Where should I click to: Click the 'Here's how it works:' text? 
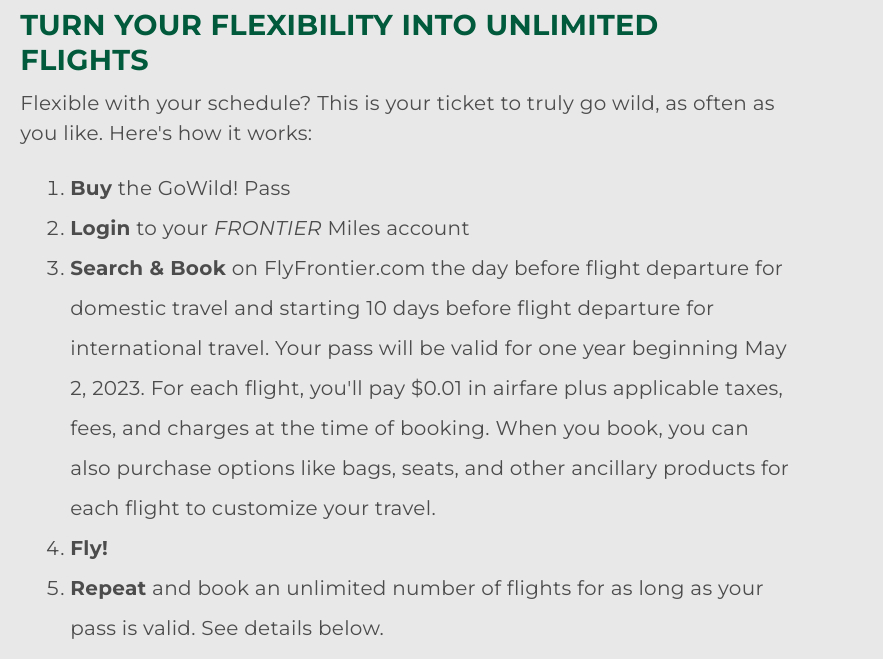210,133
